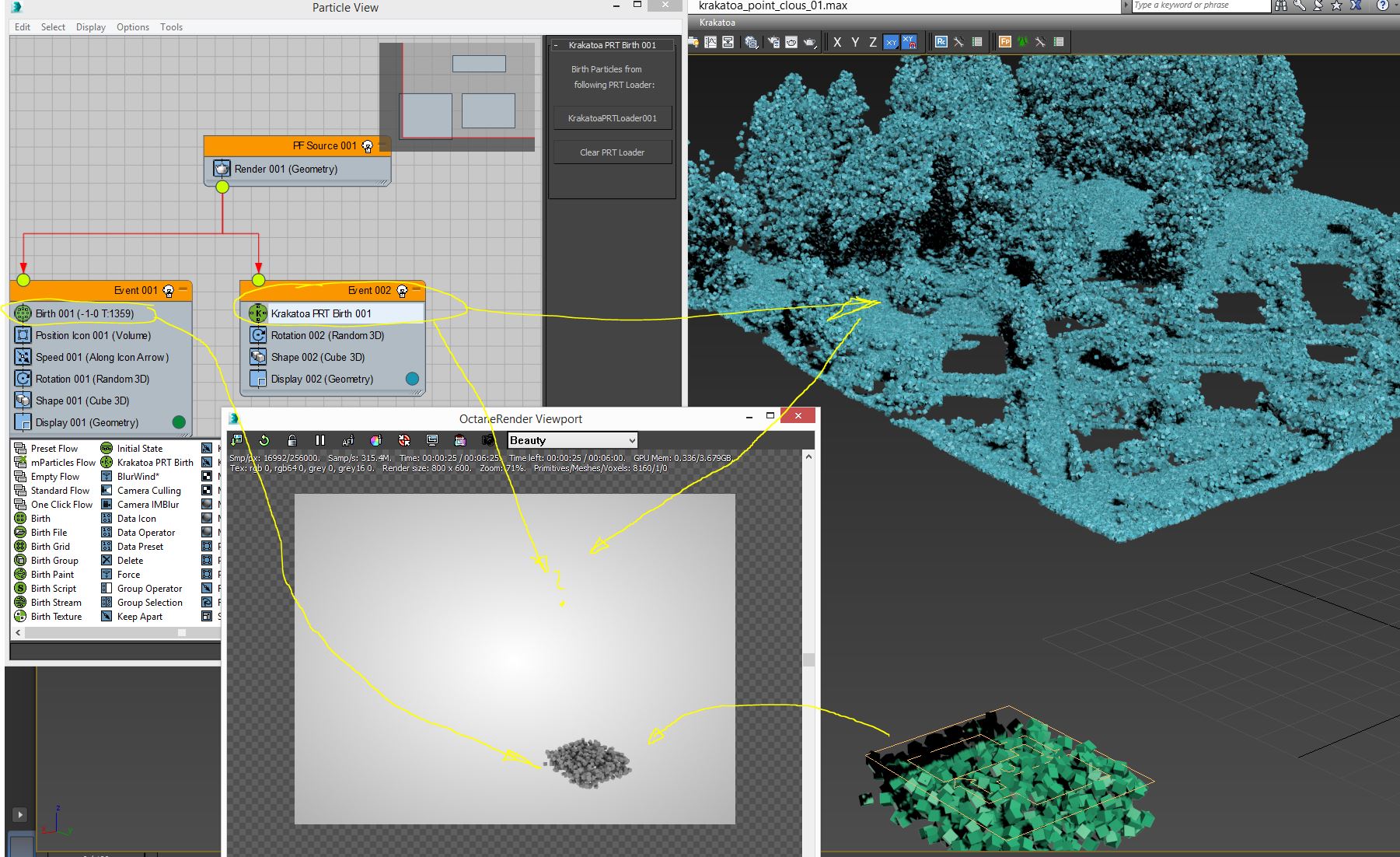Screen dimensions: 1400x857
Task: Open the Tools menu in Particle View
Action: [x=171, y=27]
